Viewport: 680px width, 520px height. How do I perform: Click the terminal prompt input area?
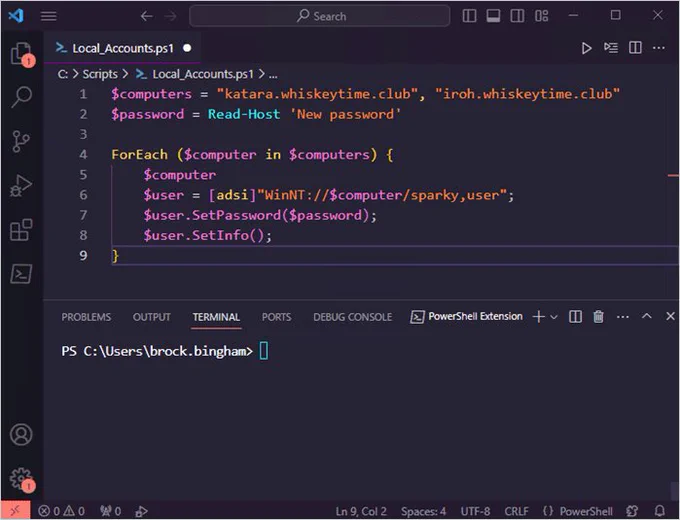coord(264,351)
